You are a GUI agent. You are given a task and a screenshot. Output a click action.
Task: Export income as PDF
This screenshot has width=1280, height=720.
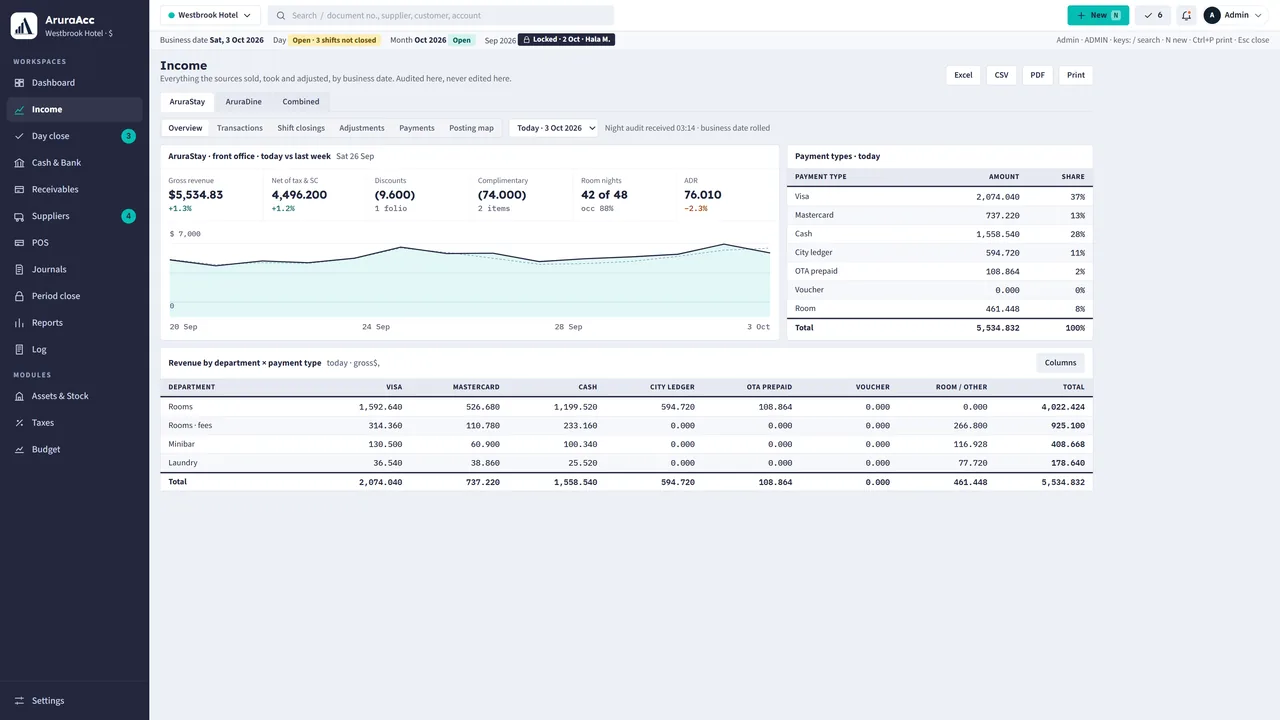pyautogui.click(x=1038, y=75)
